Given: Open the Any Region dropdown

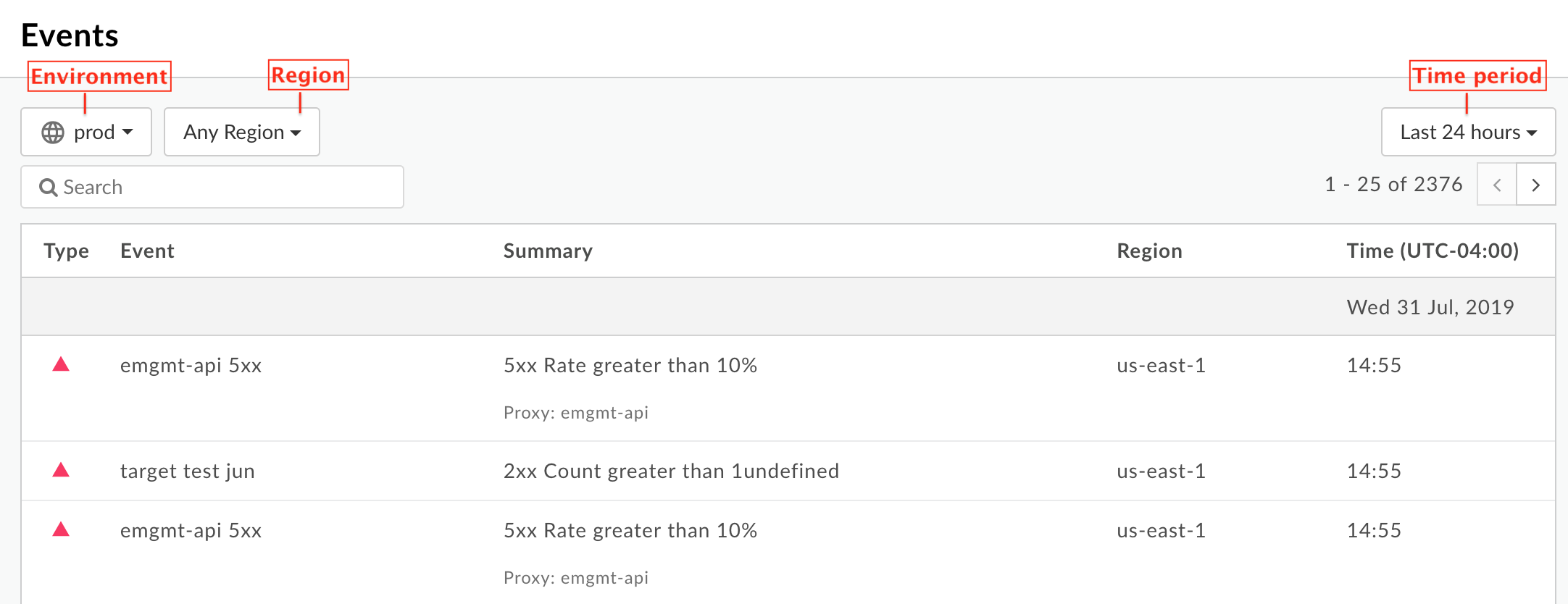Looking at the screenshot, I should (241, 132).
